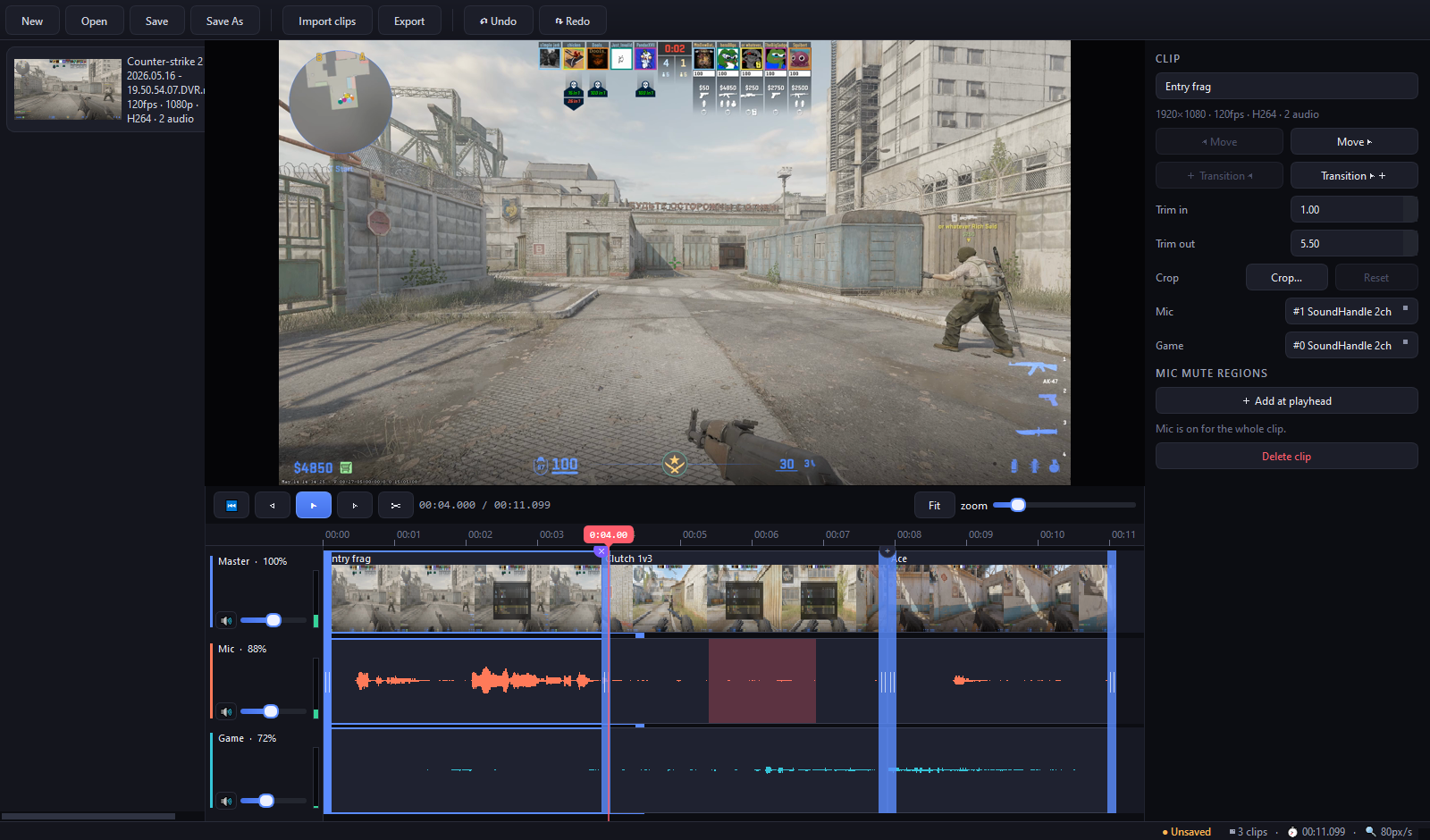Click the 00:04.000 / 00:11.099 timecode

[484, 505]
